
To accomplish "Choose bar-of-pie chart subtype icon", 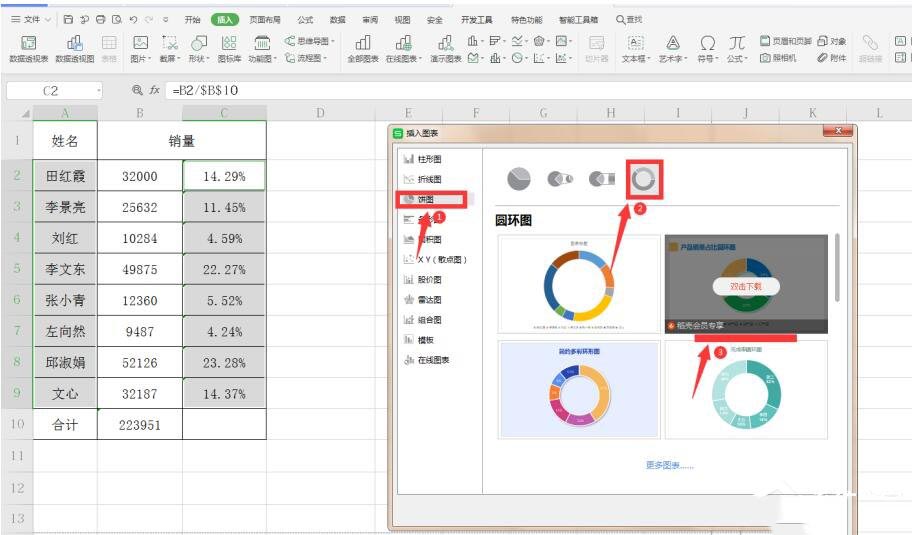I will (x=601, y=179).
